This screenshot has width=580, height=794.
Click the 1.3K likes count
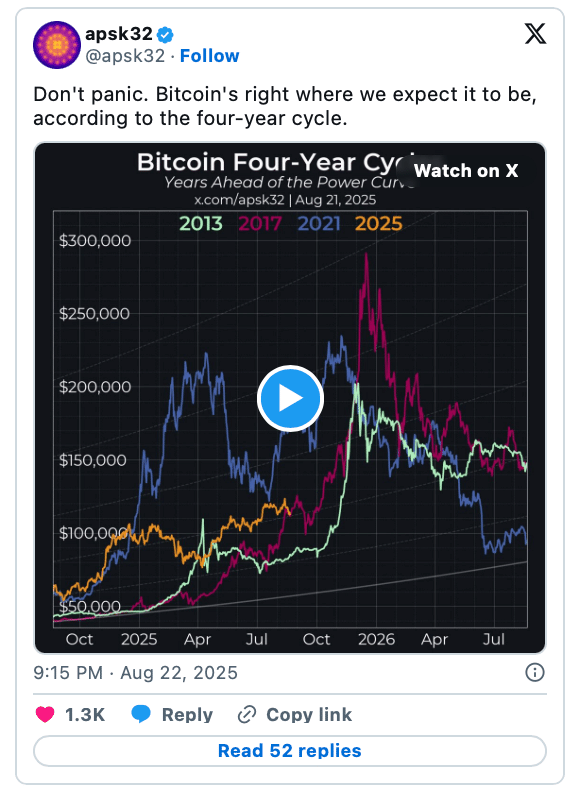point(85,714)
